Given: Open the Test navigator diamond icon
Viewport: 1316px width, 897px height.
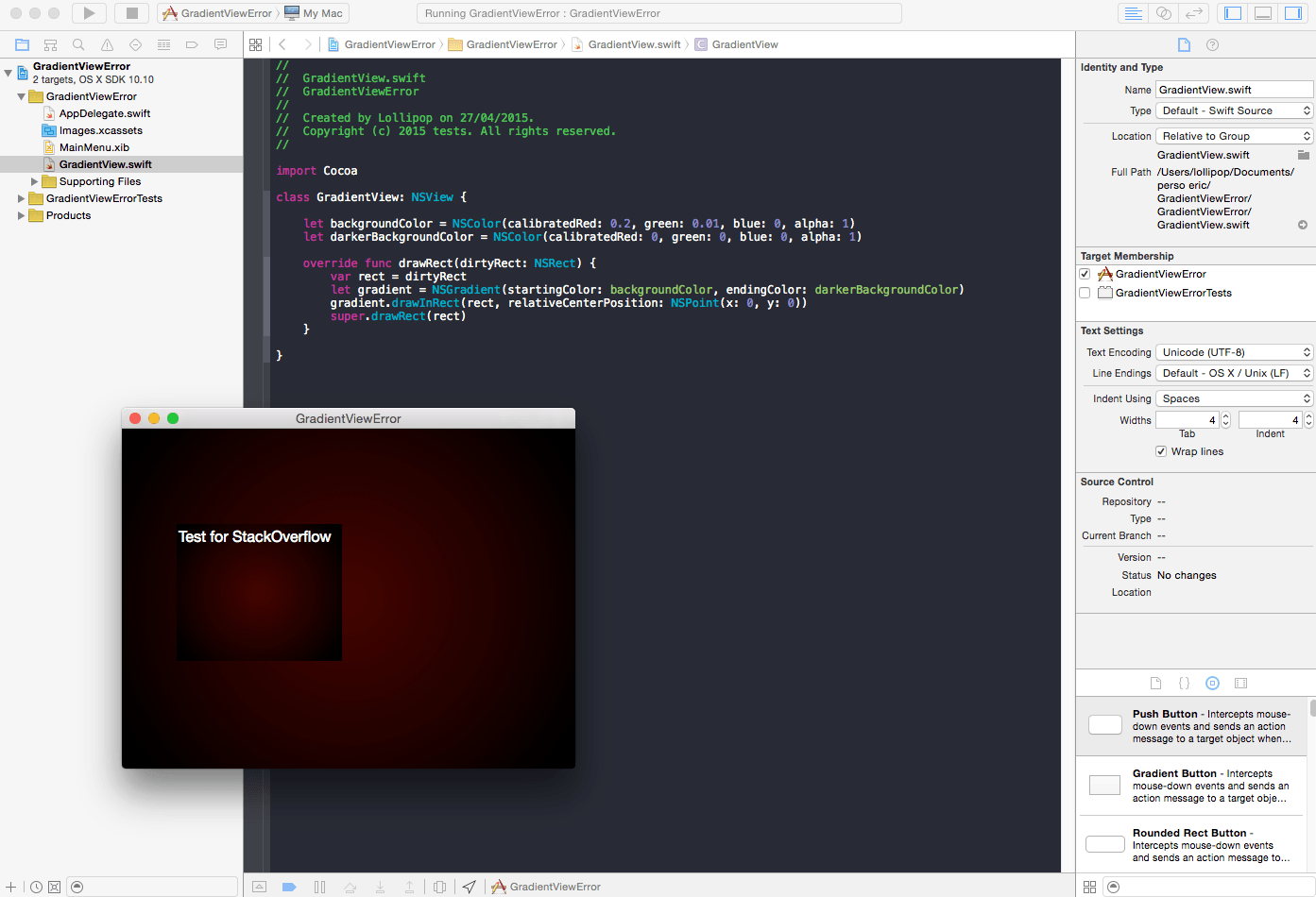Looking at the screenshot, I should point(135,44).
